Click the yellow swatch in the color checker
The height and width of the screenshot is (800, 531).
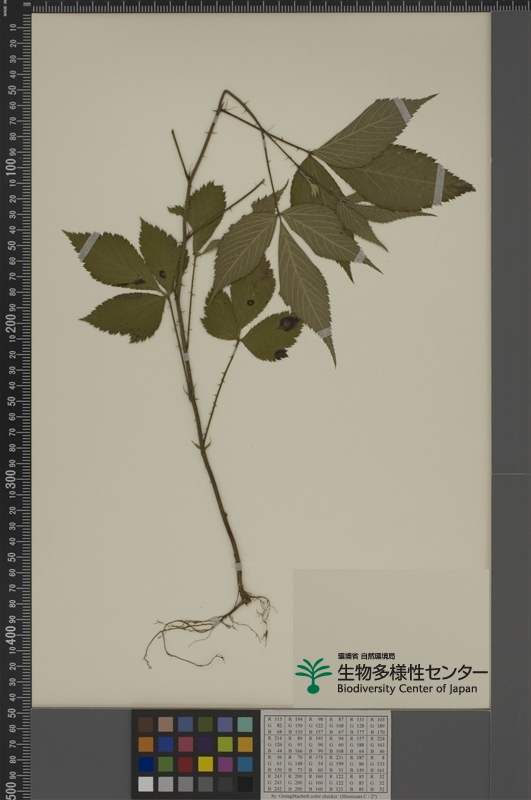click(x=205, y=764)
